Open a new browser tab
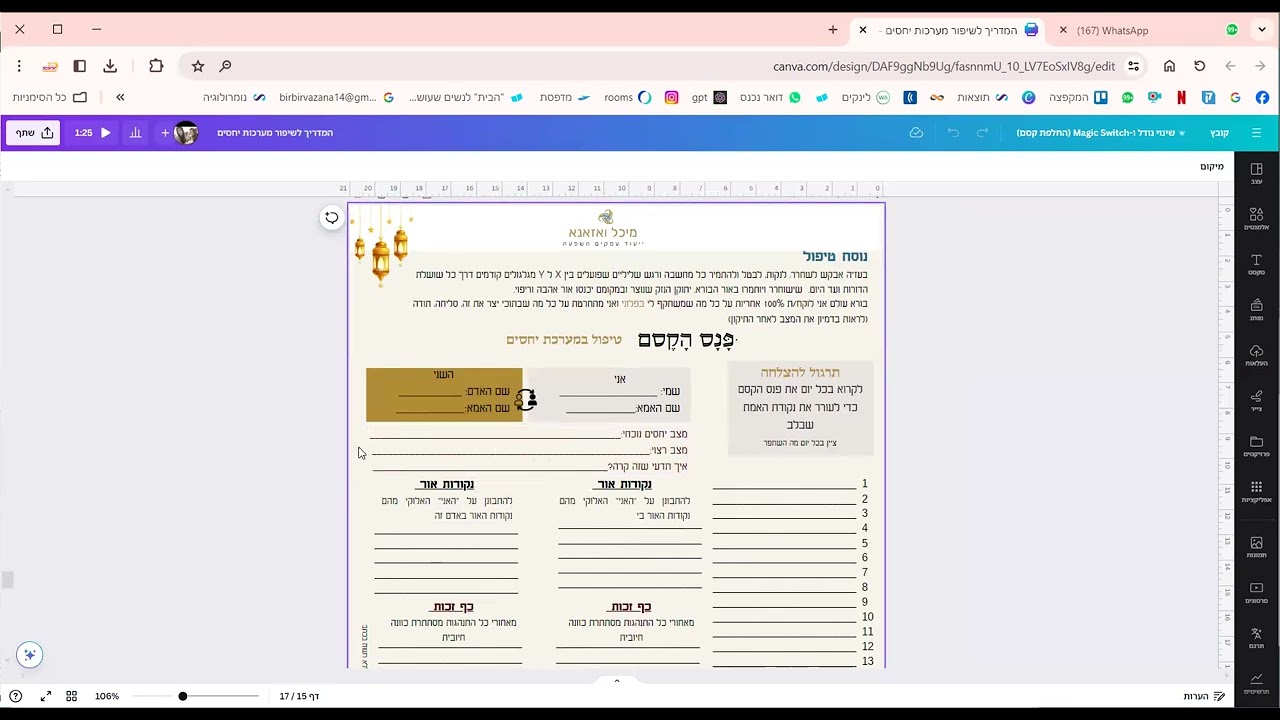The image size is (1280, 720). 833,30
